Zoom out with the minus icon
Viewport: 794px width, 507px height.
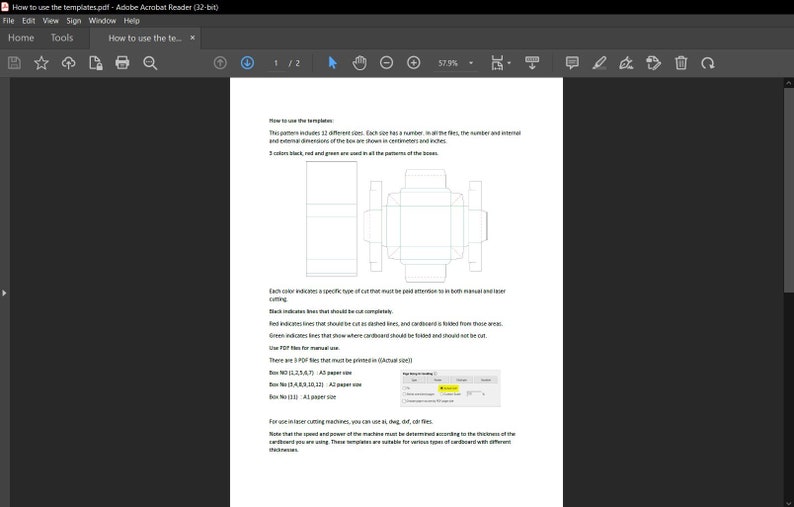[x=386, y=63]
